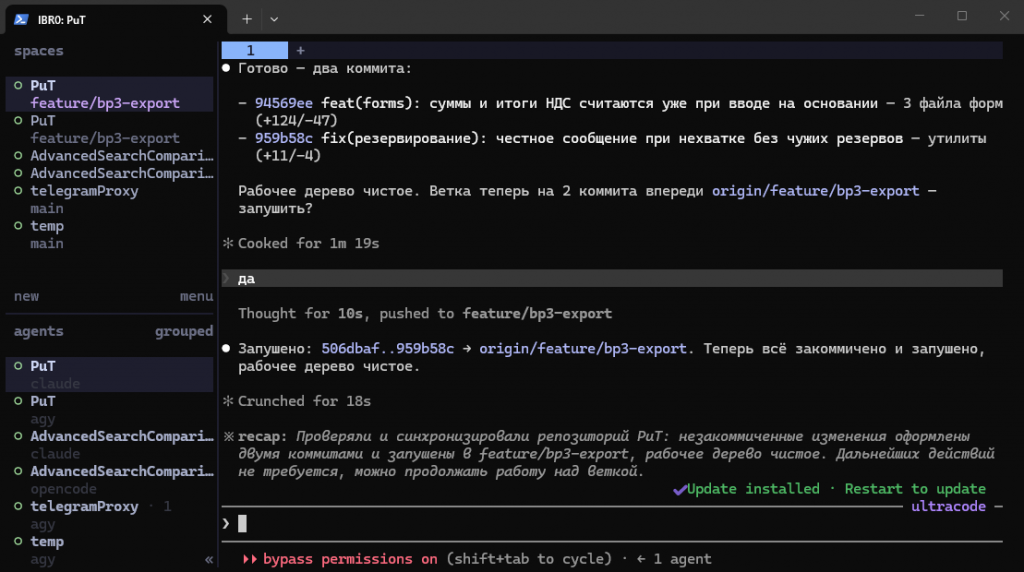Click the "new" space button
The width and height of the screenshot is (1024, 572).
pyautogui.click(x=27, y=296)
